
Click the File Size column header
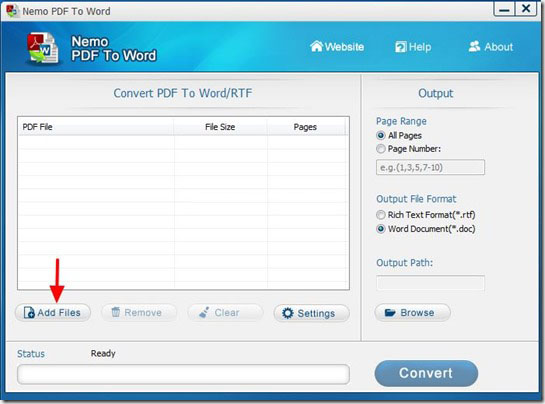point(220,127)
